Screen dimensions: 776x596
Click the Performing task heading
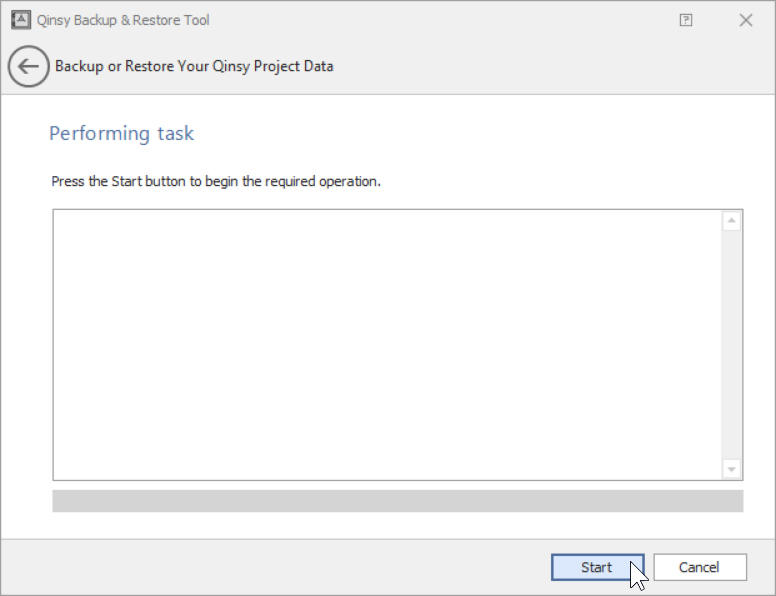point(122,134)
